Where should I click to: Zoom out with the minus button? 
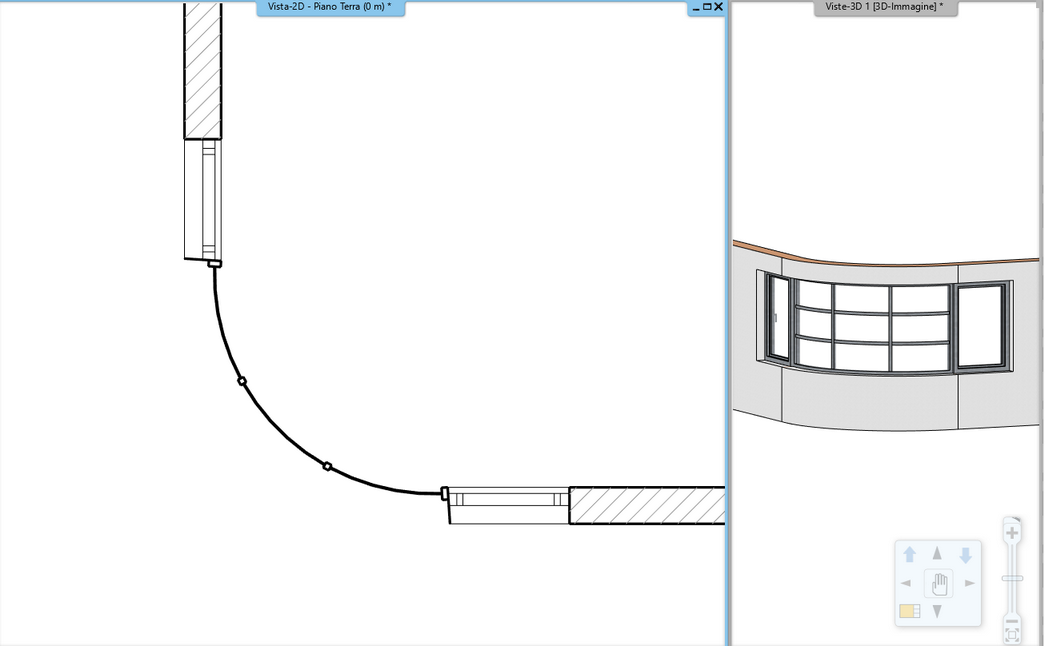(x=1012, y=622)
